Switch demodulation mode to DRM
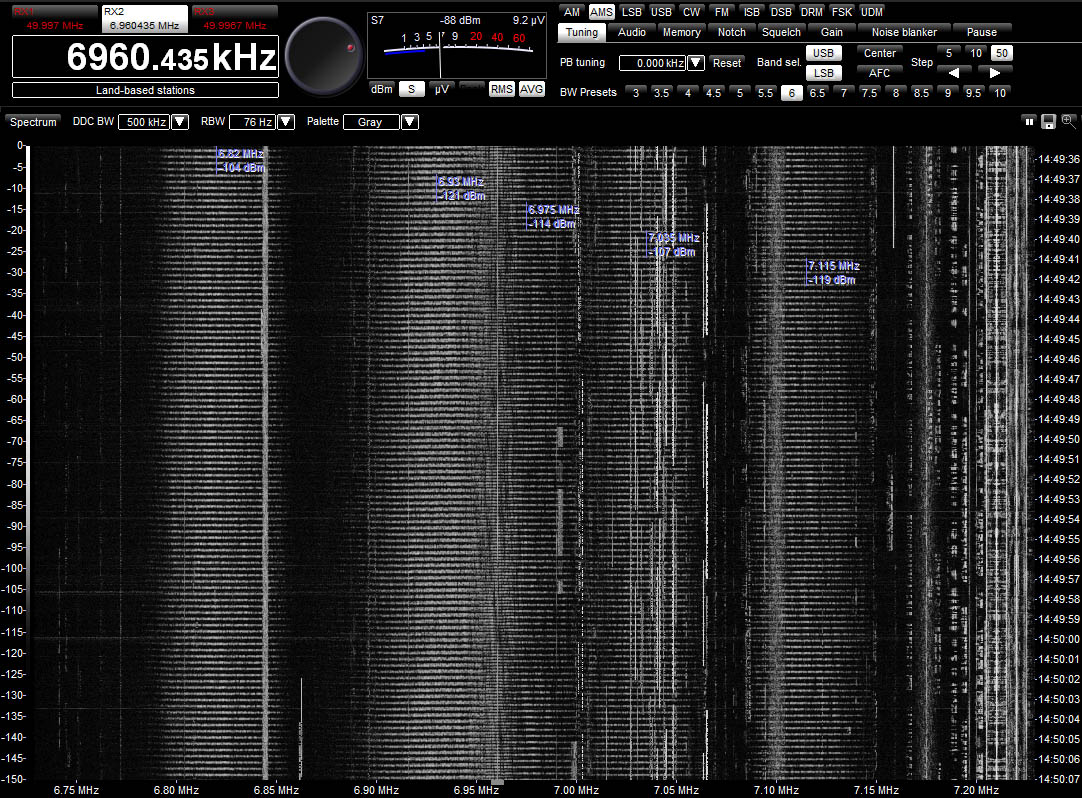The width and height of the screenshot is (1082, 798). coord(812,12)
